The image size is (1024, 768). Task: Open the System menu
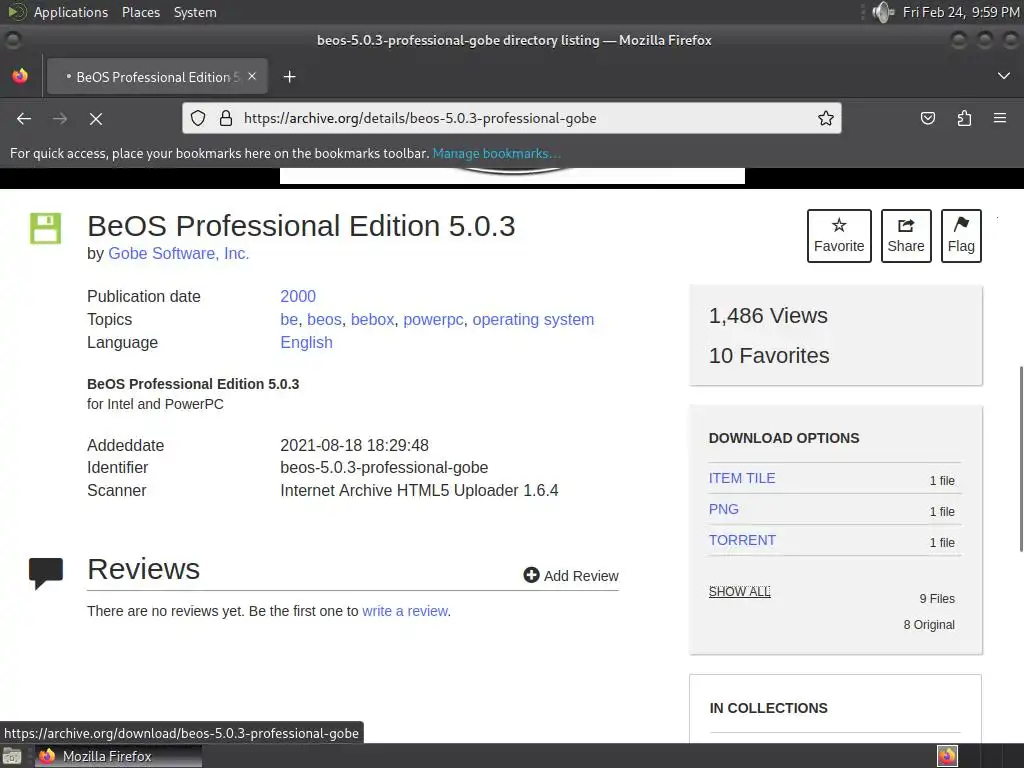pyautogui.click(x=195, y=12)
